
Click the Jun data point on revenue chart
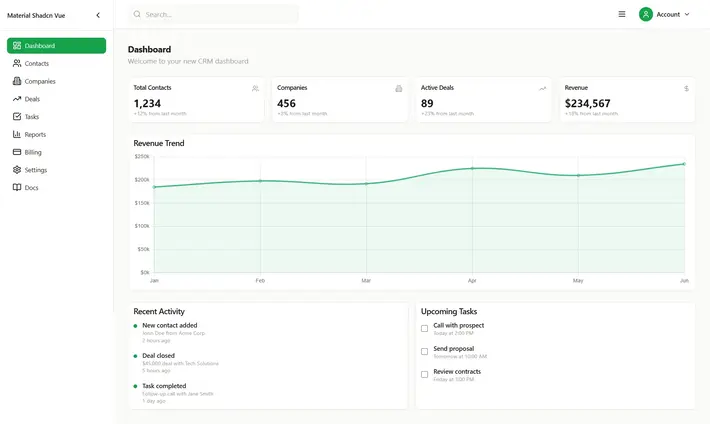684,164
